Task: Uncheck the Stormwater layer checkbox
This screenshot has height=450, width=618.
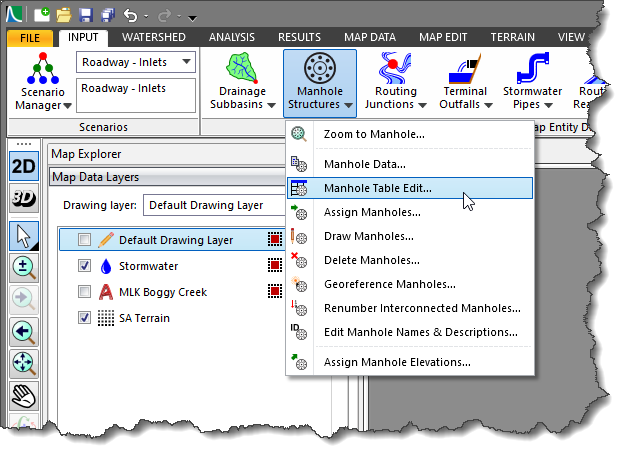Action: coord(85,266)
